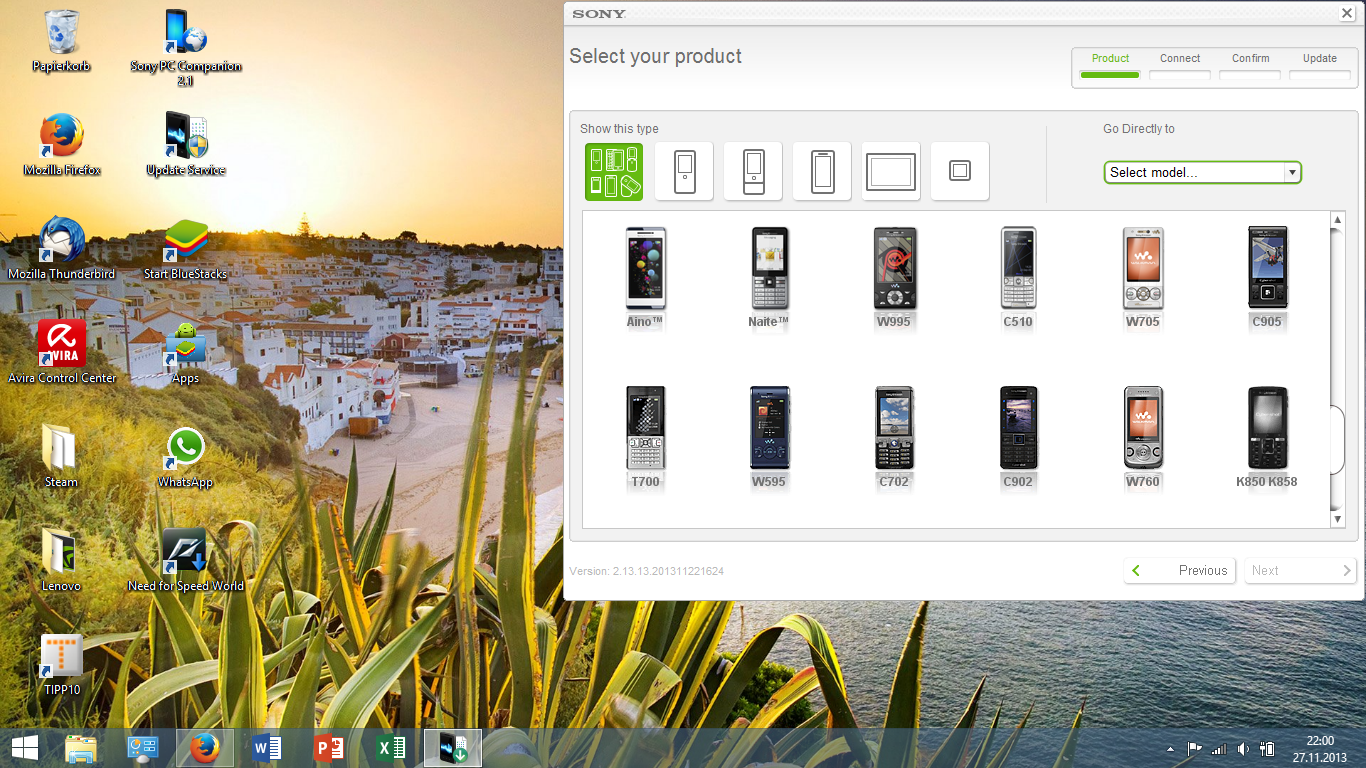Click the Previous button
1366x768 pixels.
click(x=1180, y=570)
